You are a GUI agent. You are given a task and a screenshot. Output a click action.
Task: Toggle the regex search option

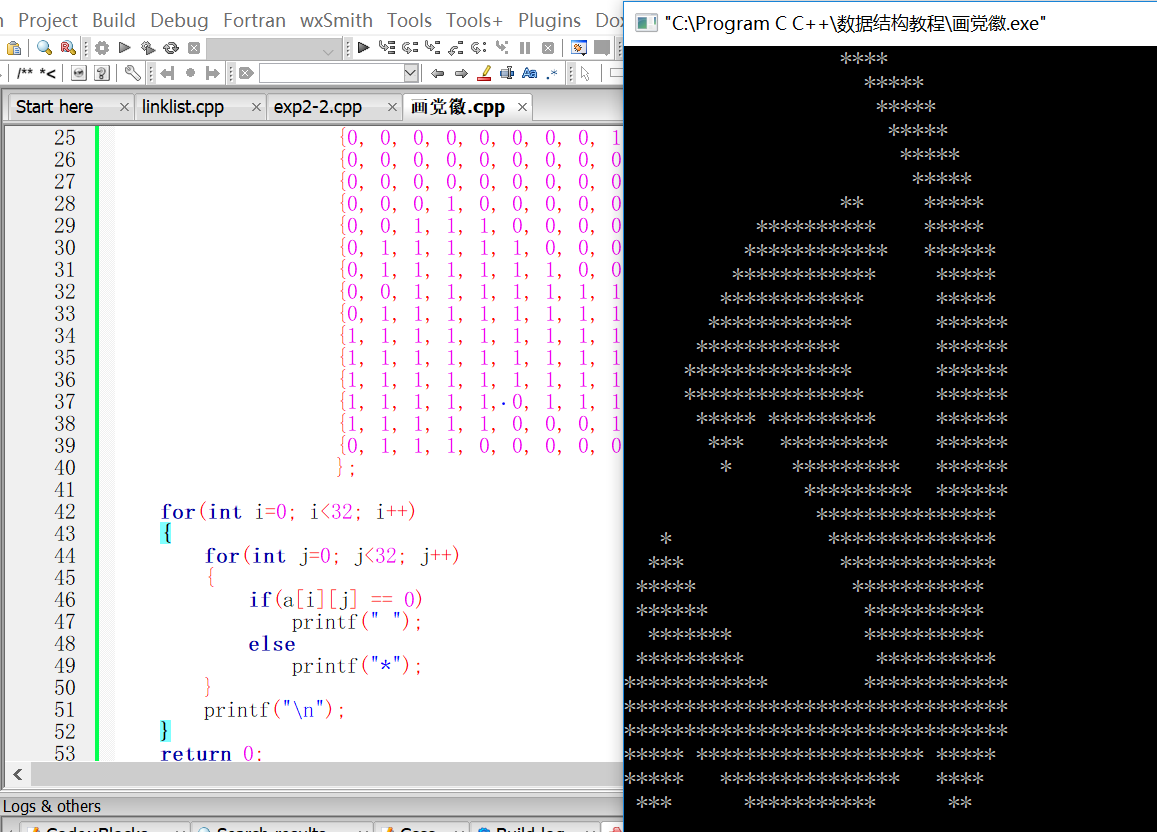point(551,73)
